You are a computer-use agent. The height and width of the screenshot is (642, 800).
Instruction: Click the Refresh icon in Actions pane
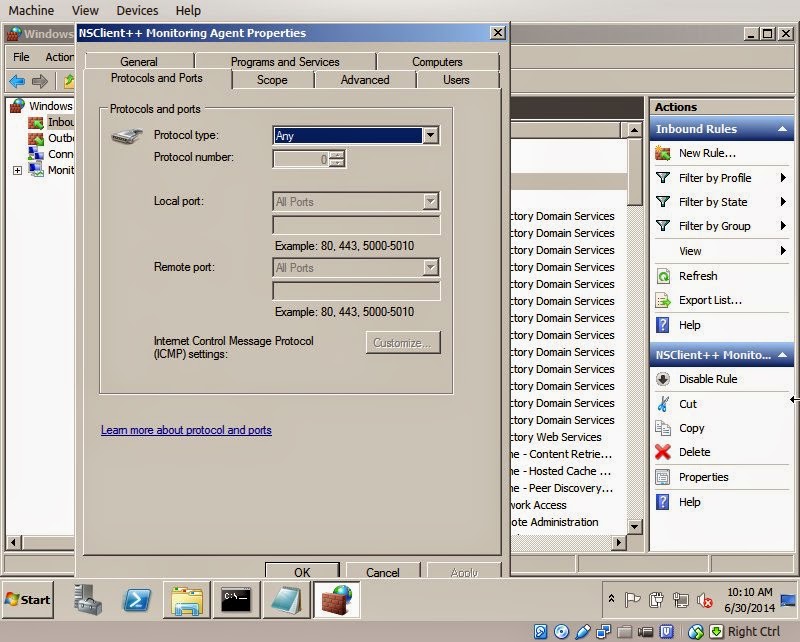click(x=662, y=276)
